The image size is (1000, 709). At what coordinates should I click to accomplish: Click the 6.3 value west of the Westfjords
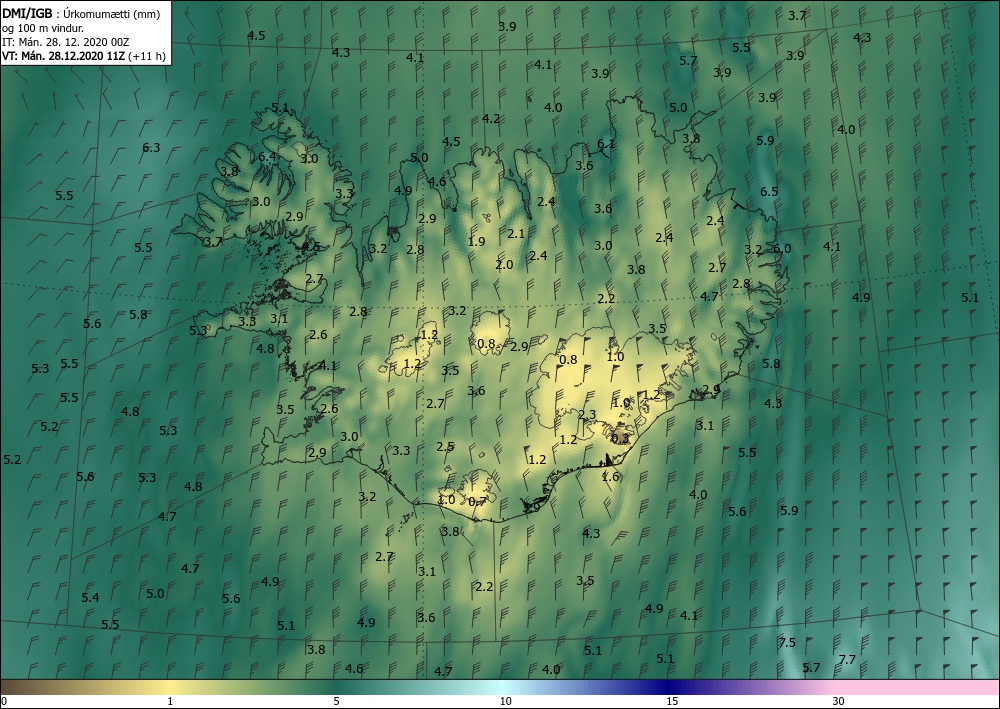click(151, 148)
